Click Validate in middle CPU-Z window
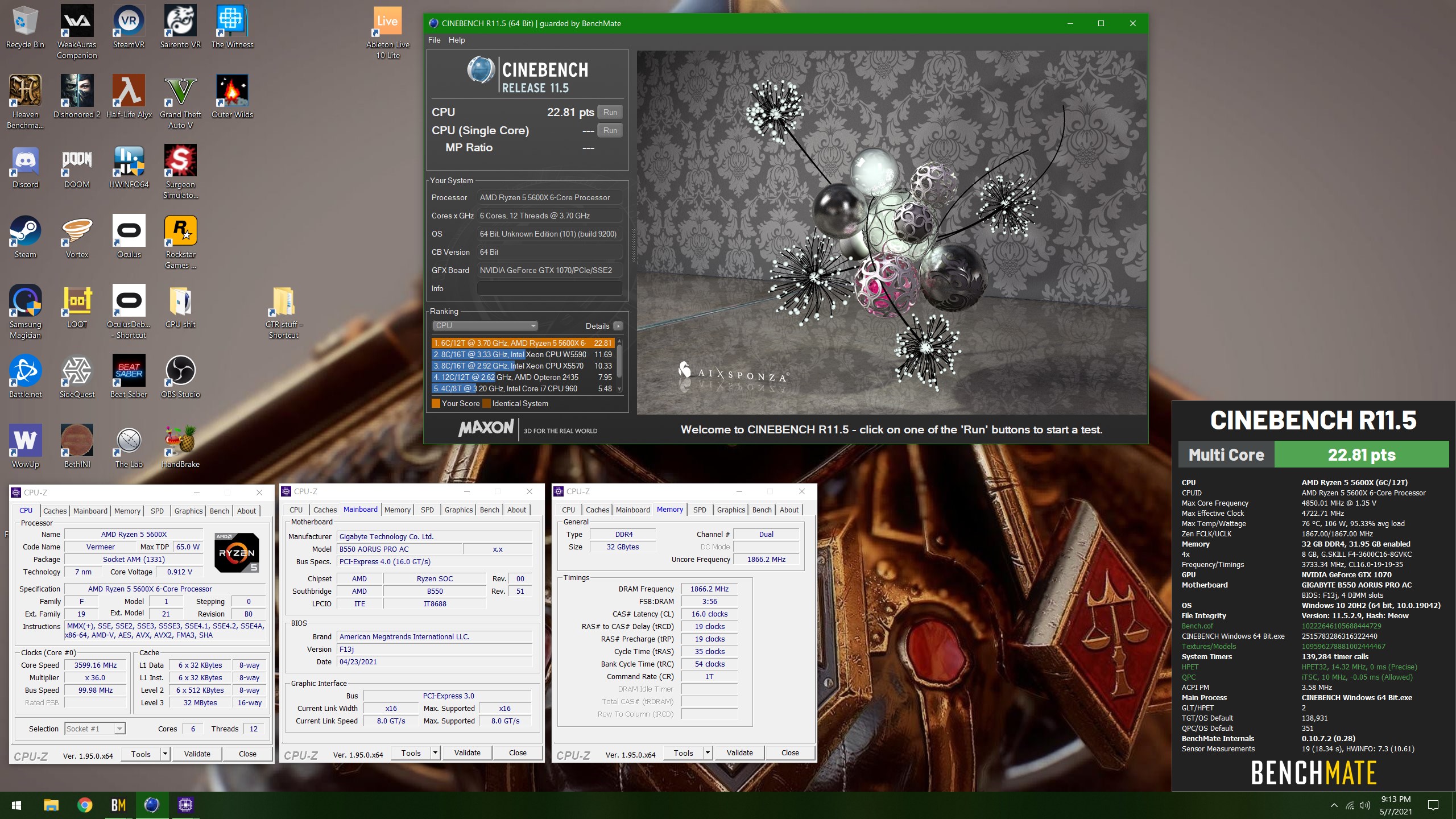This screenshot has height=819, width=1456. click(467, 753)
